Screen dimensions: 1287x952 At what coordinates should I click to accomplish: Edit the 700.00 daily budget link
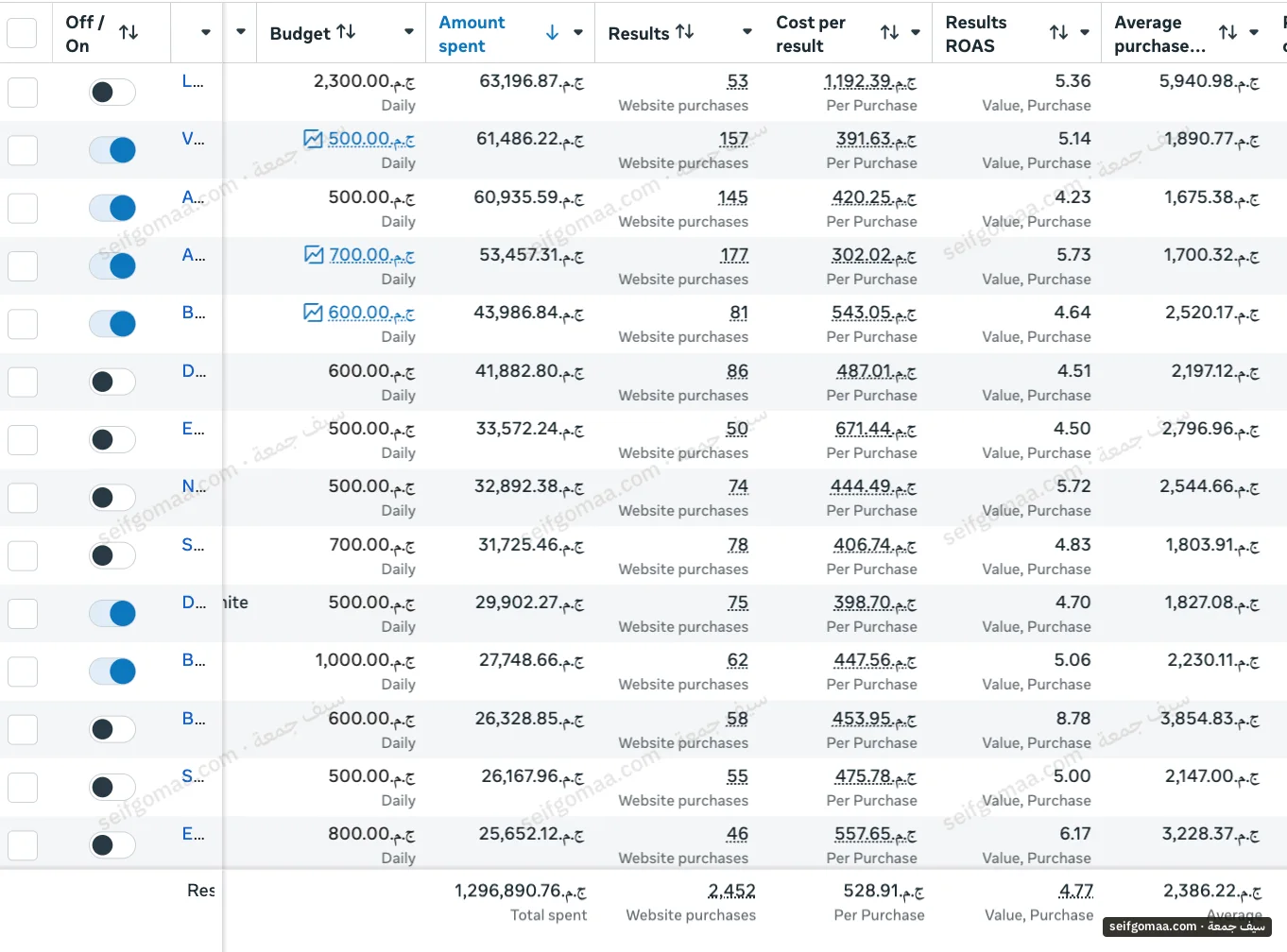tap(371, 255)
